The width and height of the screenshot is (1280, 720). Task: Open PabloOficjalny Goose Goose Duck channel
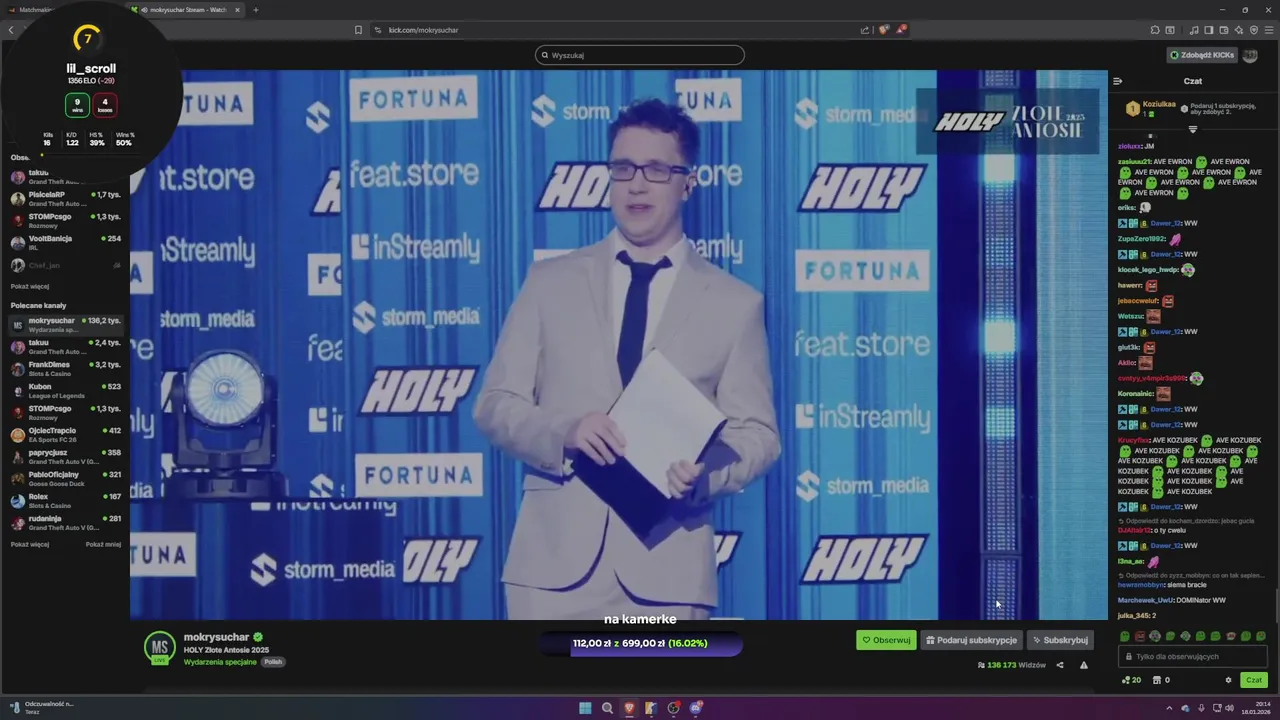tap(65, 479)
